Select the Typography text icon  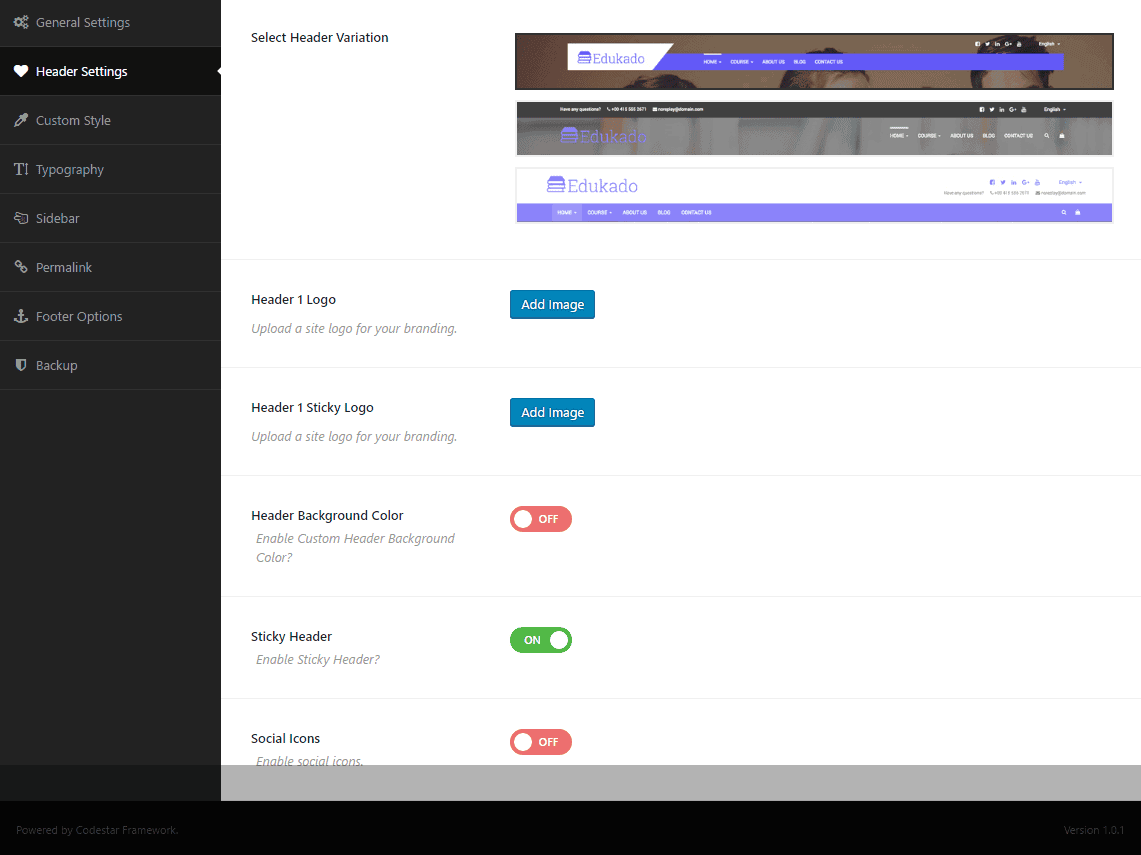(22, 169)
